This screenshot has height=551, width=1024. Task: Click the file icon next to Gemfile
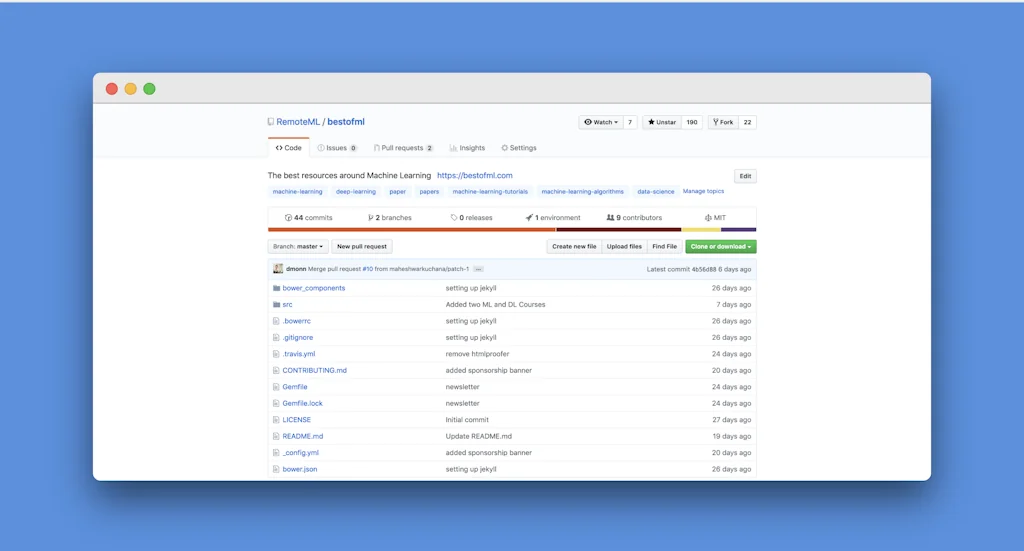[x=276, y=386]
